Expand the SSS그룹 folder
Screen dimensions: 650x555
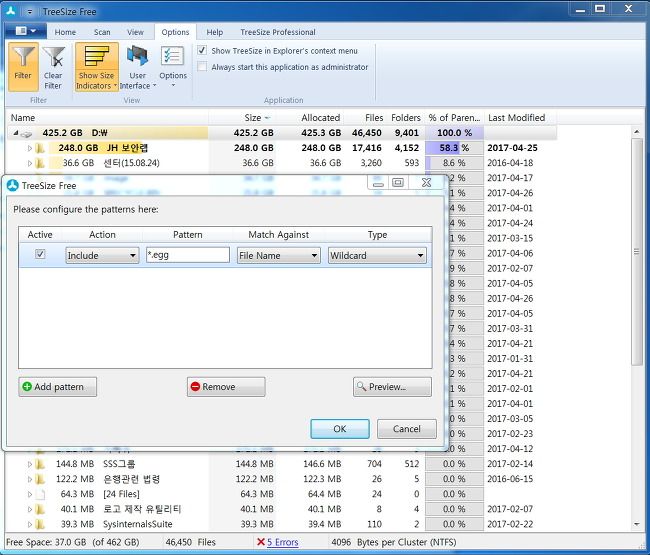tap(30, 464)
